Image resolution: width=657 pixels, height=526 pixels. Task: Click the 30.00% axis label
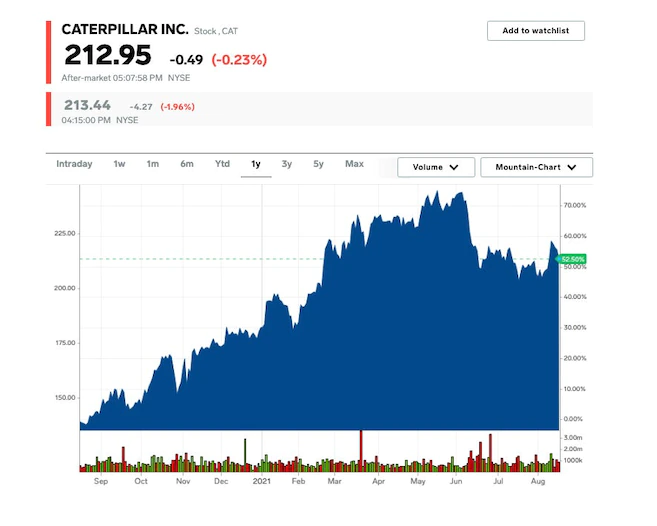[x=575, y=327]
